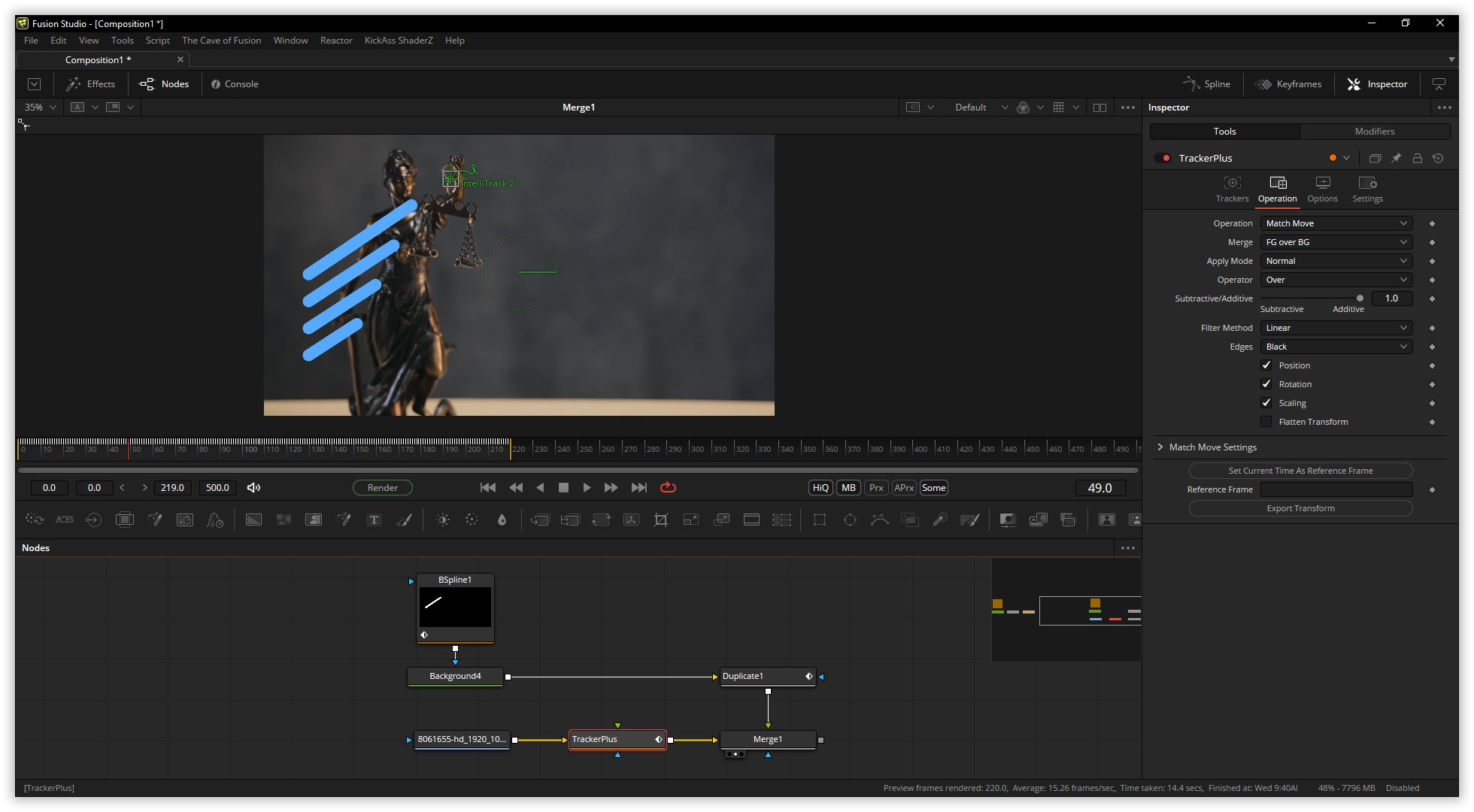Click the Reference Frame input field
The width and height of the screenshot is (1474, 812).
(x=1336, y=489)
